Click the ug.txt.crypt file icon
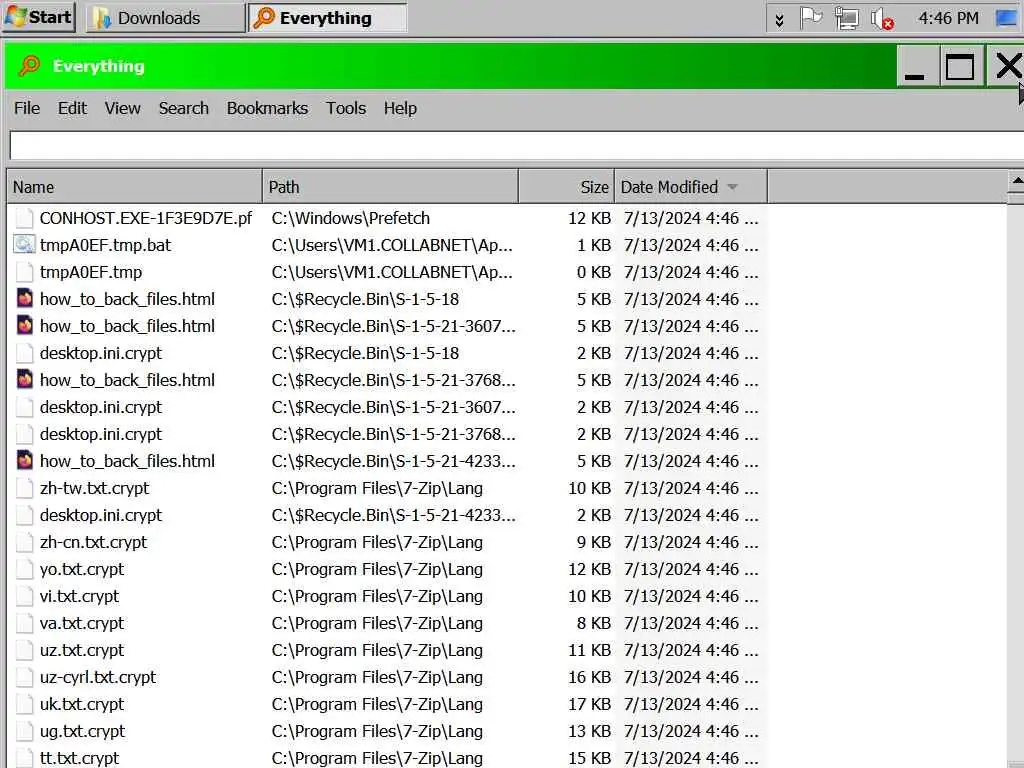1024x768 pixels. 24,731
